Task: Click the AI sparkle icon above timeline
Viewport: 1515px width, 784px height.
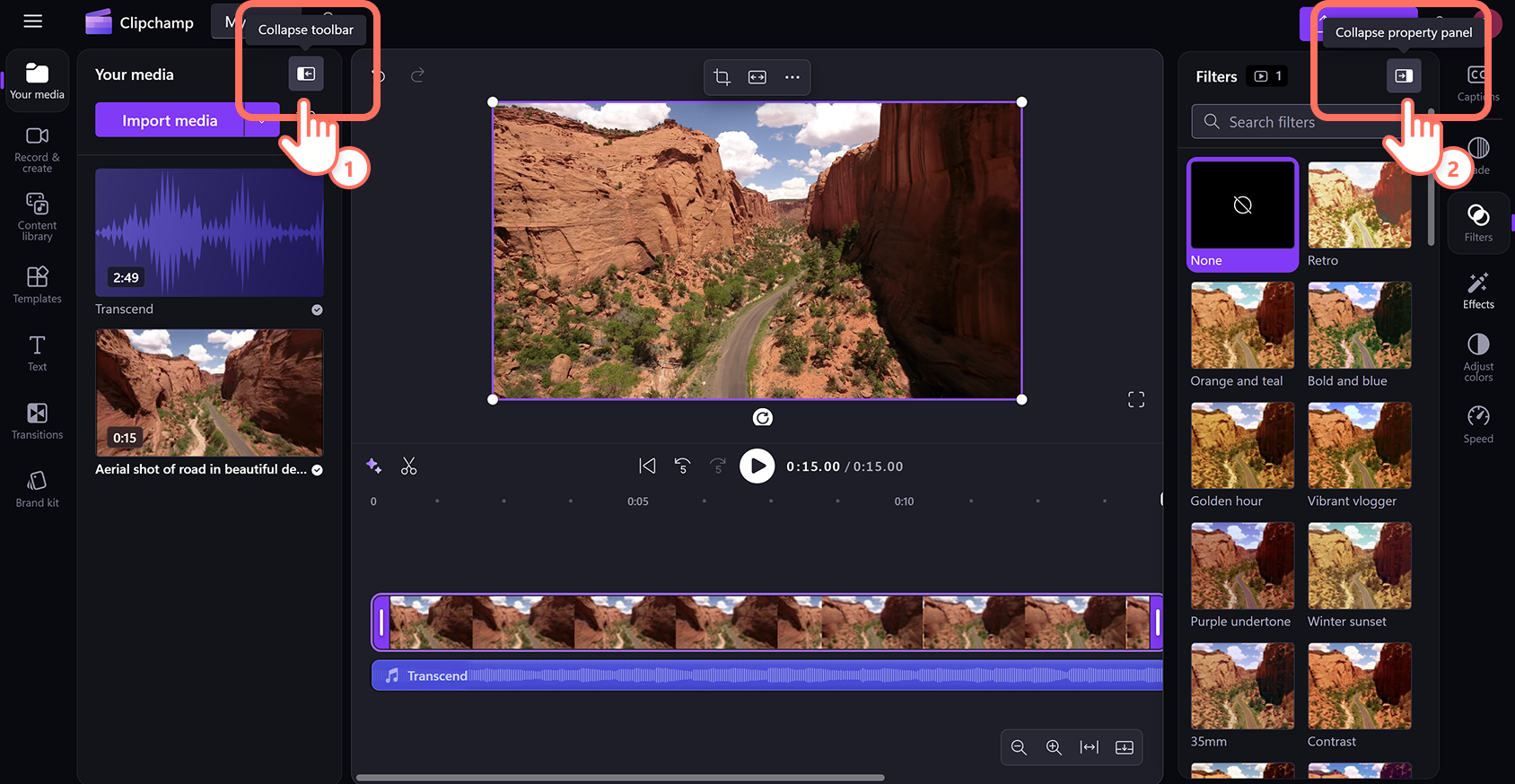Action: click(x=373, y=466)
